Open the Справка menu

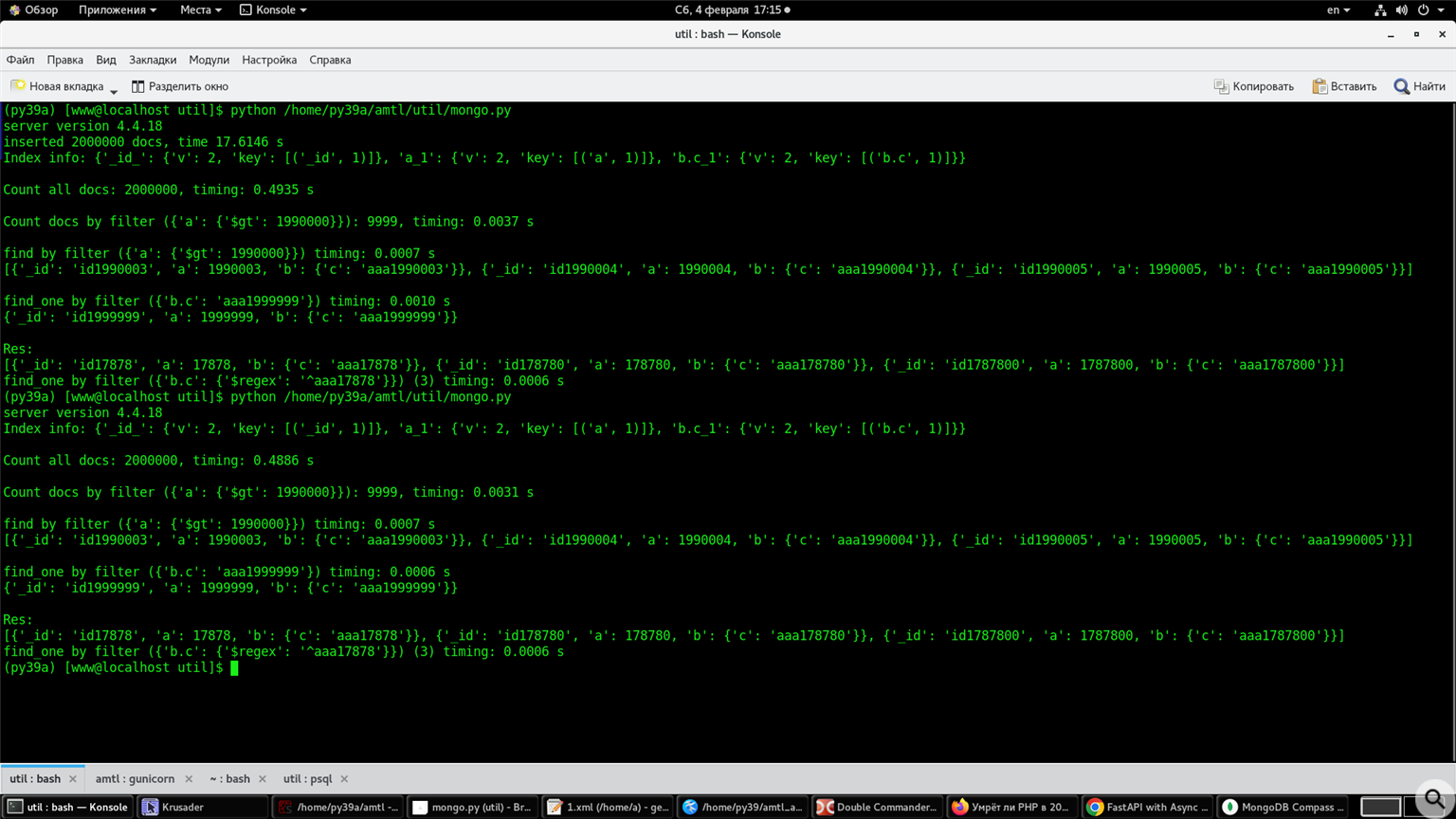click(330, 60)
